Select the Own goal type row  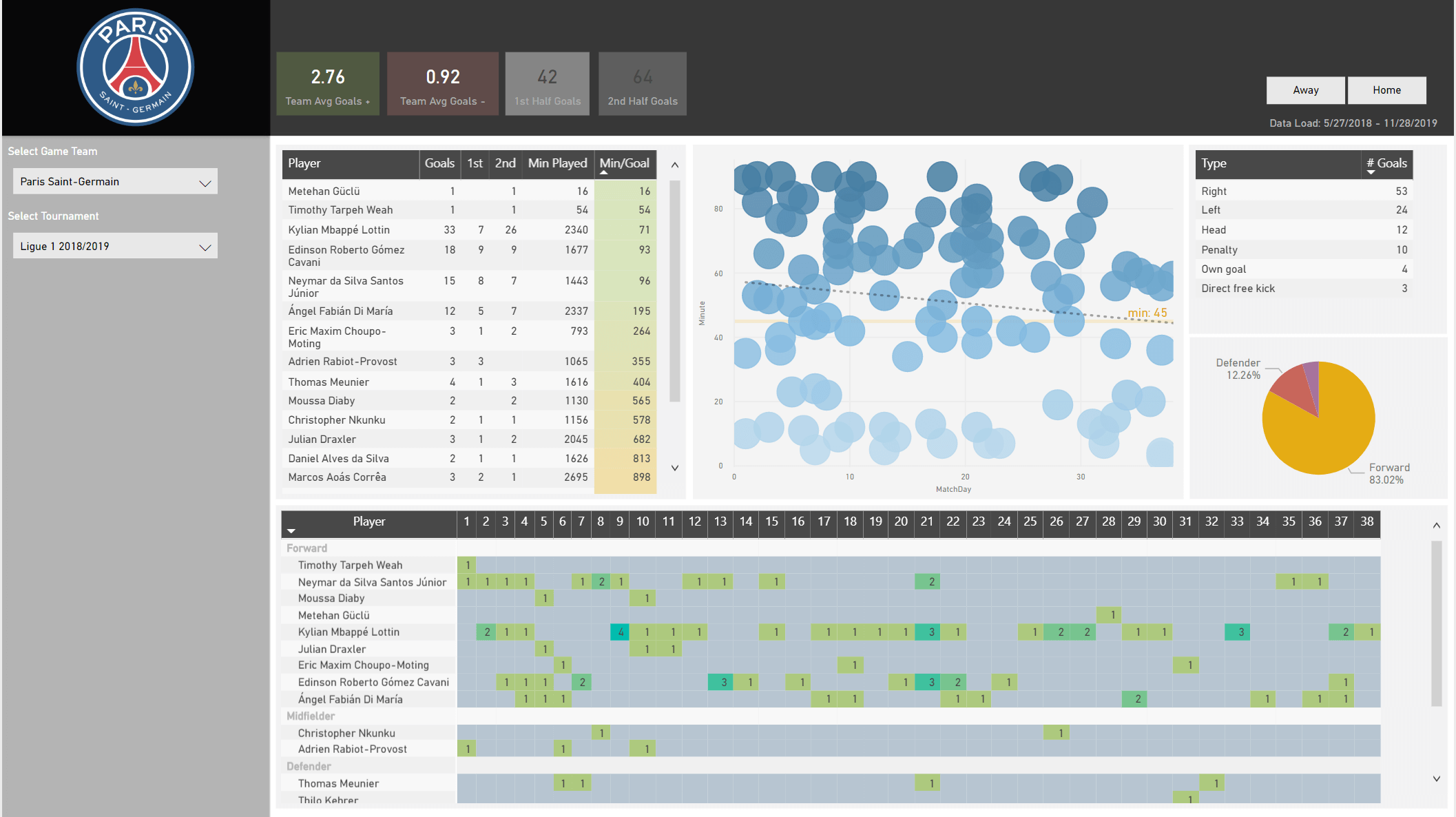click(x=1304, y=269)
